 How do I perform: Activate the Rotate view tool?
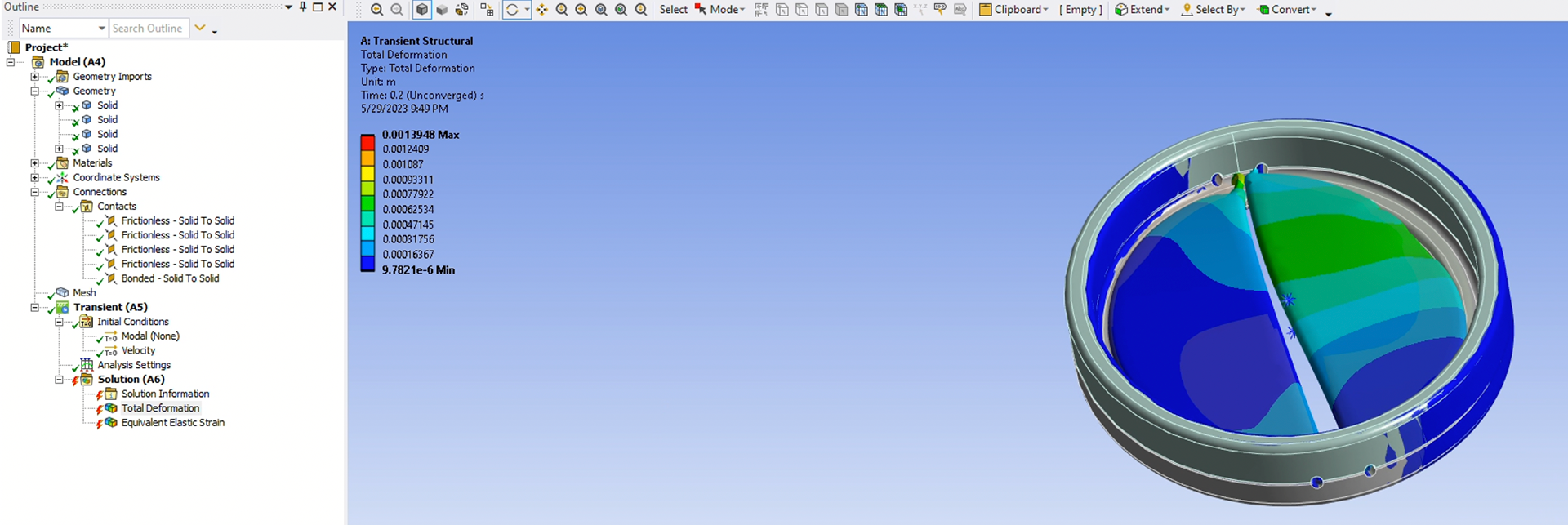pos(512,10)
